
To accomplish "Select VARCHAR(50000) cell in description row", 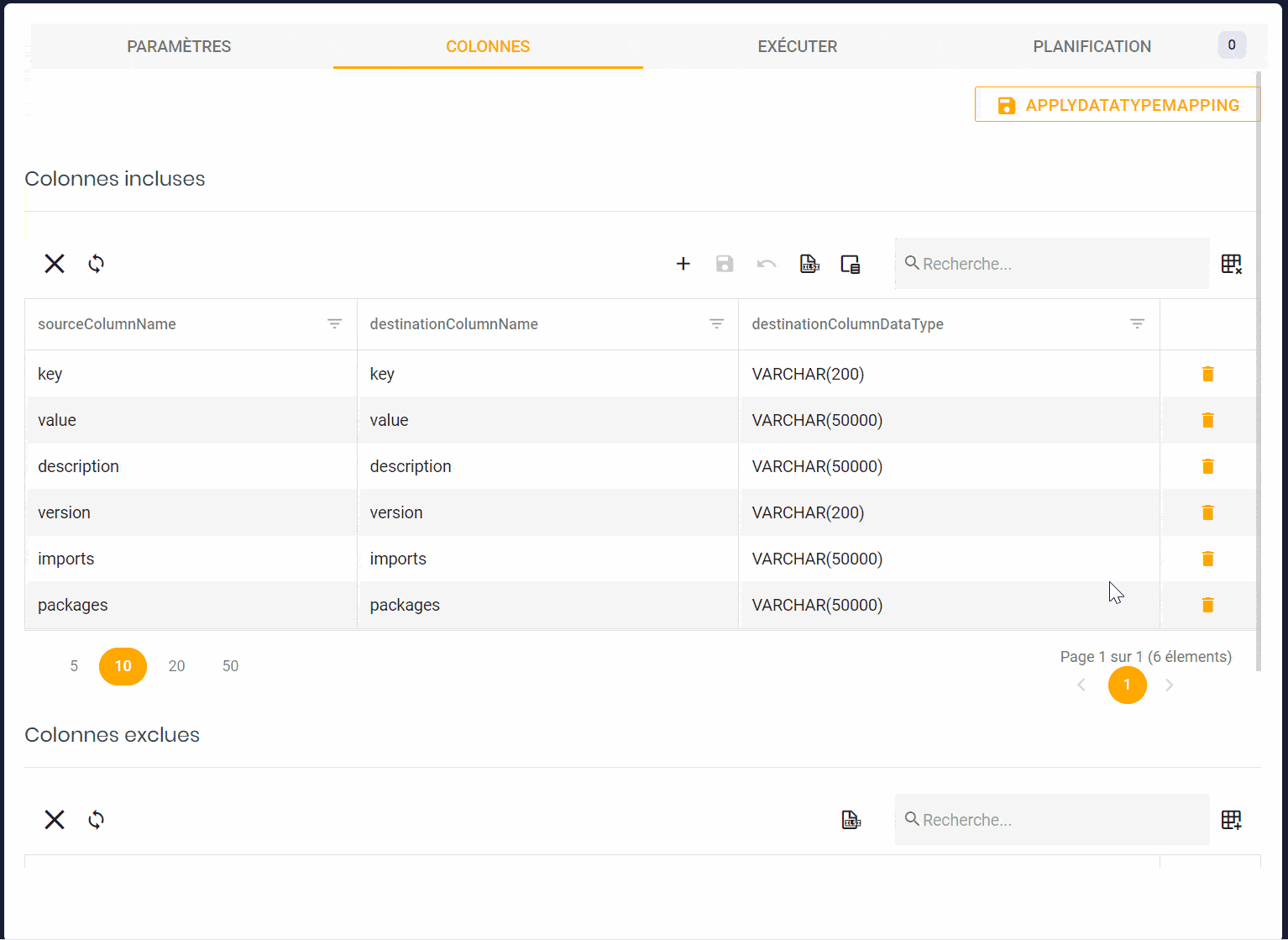I will click(949, 466).
